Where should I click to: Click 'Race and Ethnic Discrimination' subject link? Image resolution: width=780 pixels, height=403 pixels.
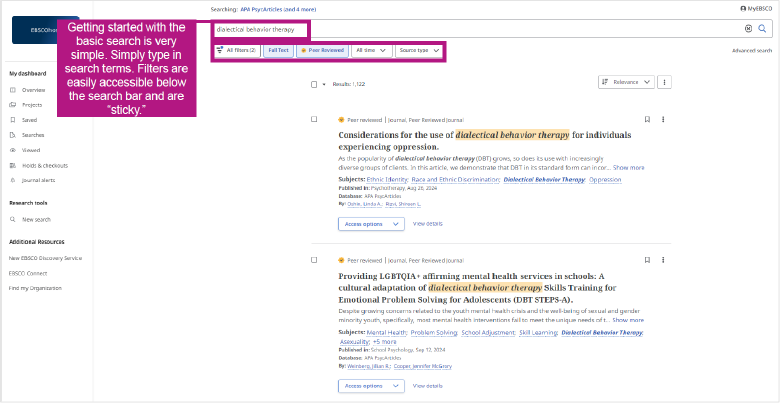(x=456, y=180)
